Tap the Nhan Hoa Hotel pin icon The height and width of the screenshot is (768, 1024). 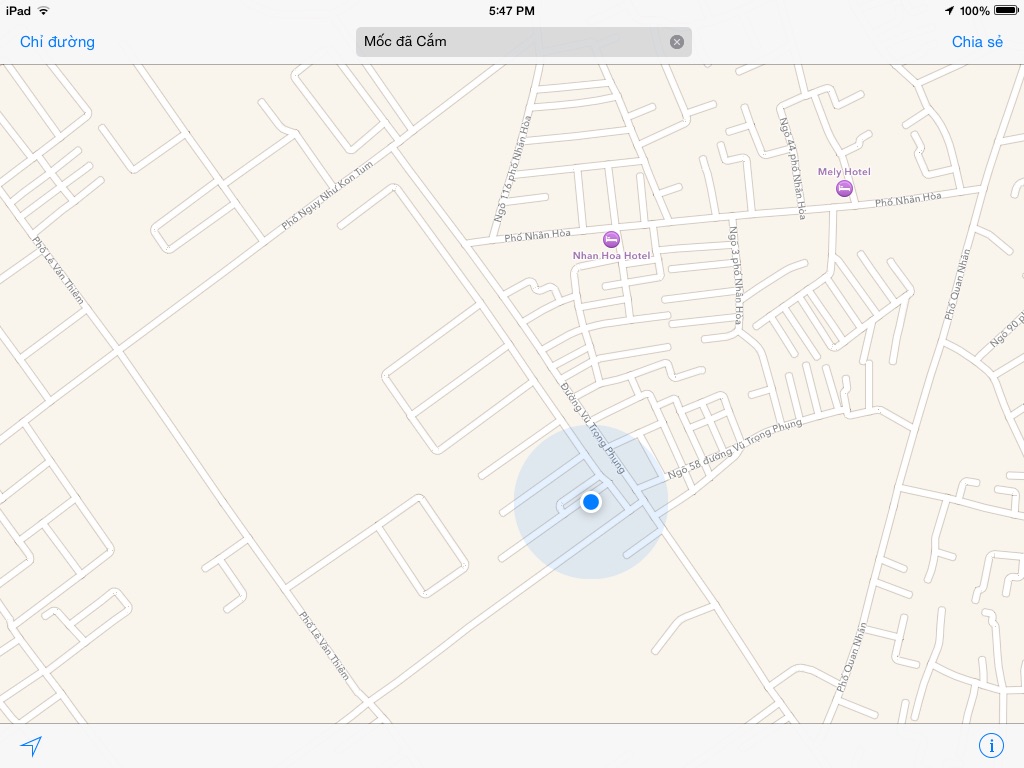pos(611,239)
